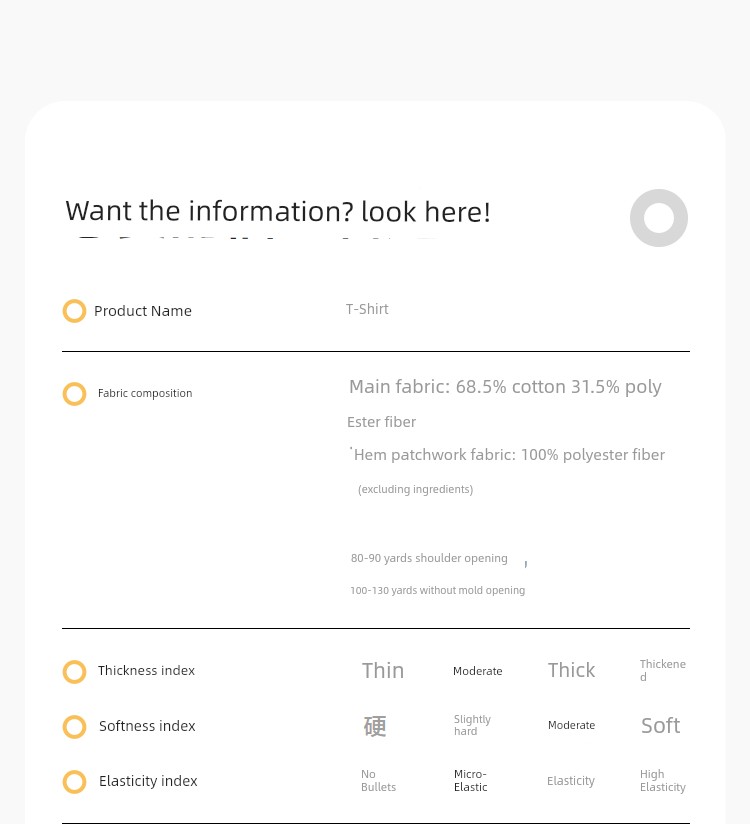Choose the High Elasticity option

[662, 780]
